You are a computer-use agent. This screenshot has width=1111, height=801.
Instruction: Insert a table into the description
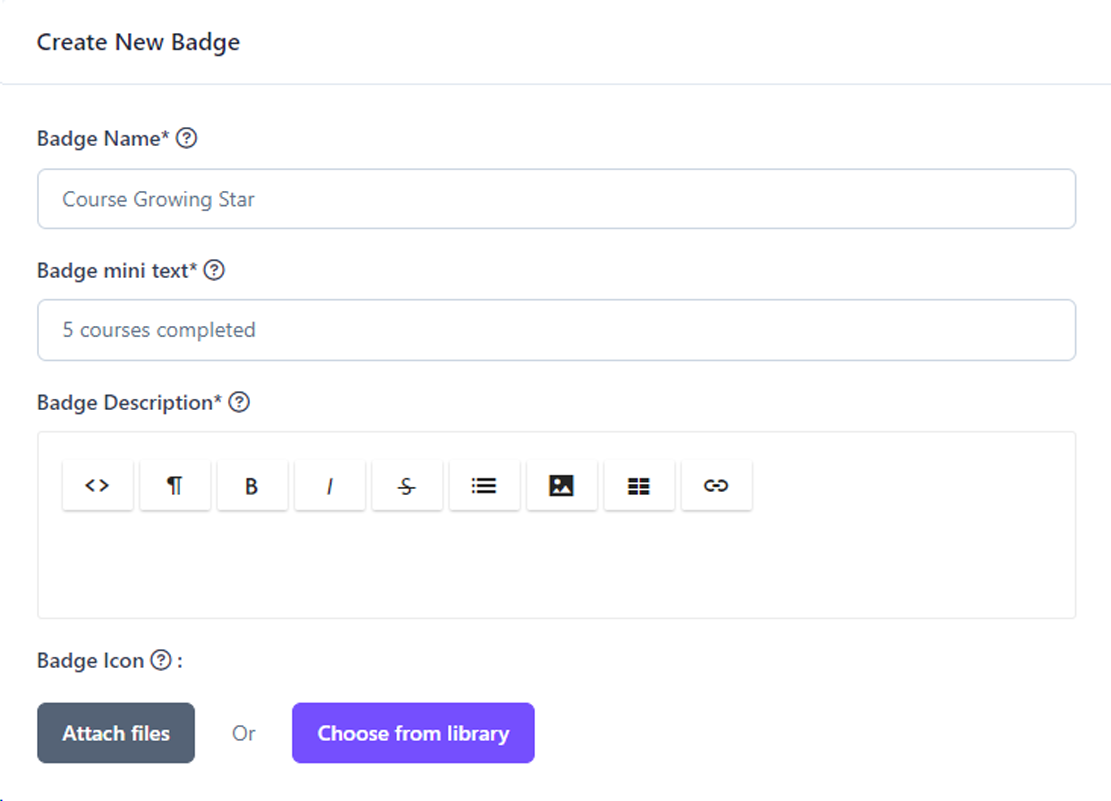tap(639, 486)
